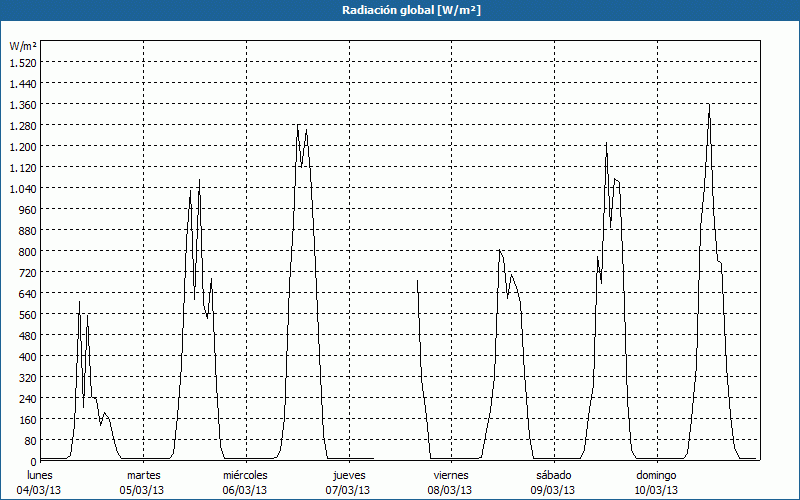Click the lunes radiation peak near 600
The height and width of the screenshot is (500, 800).
[x=79, y=301]
